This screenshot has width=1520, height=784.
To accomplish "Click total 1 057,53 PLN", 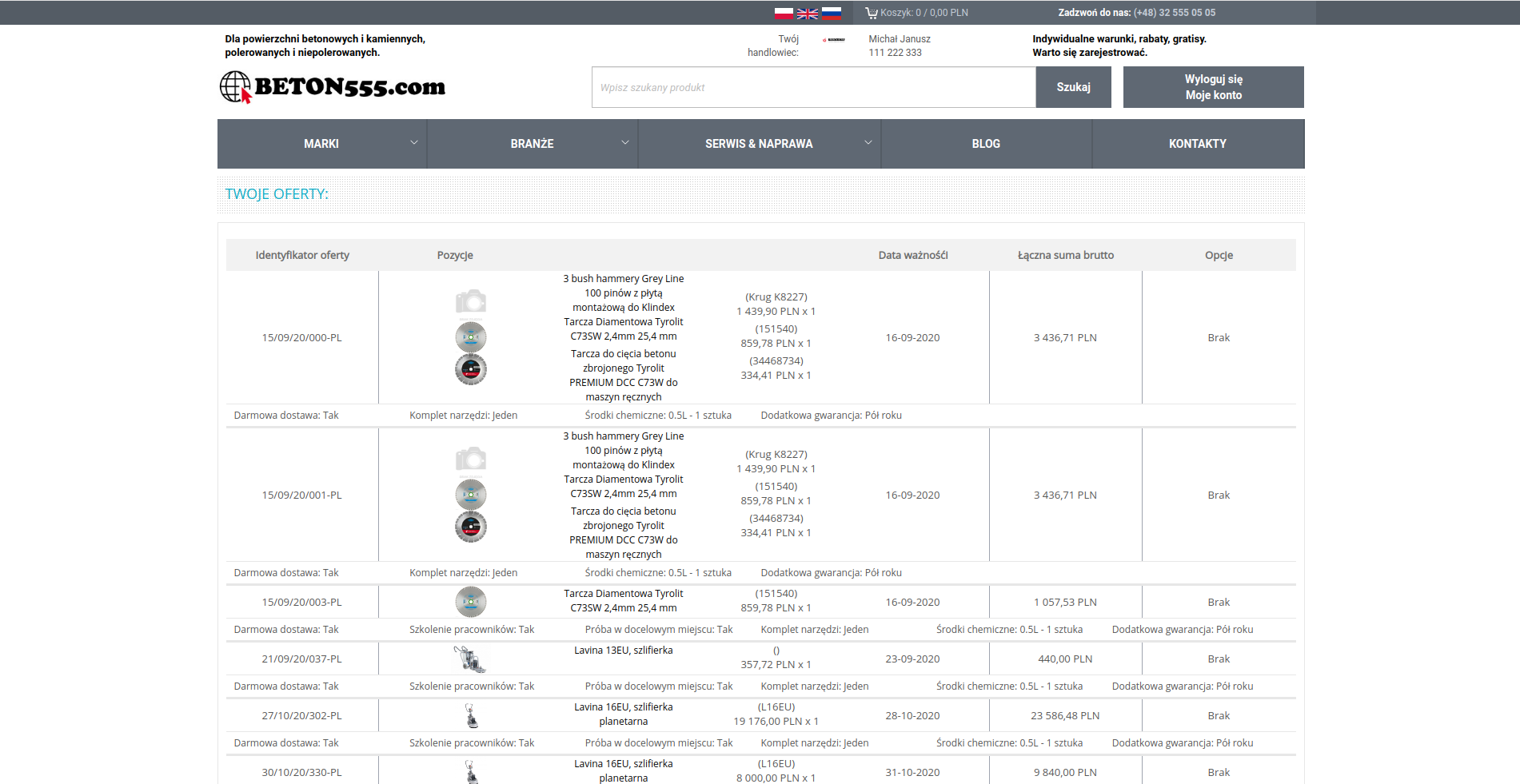I will (1065, 603).
